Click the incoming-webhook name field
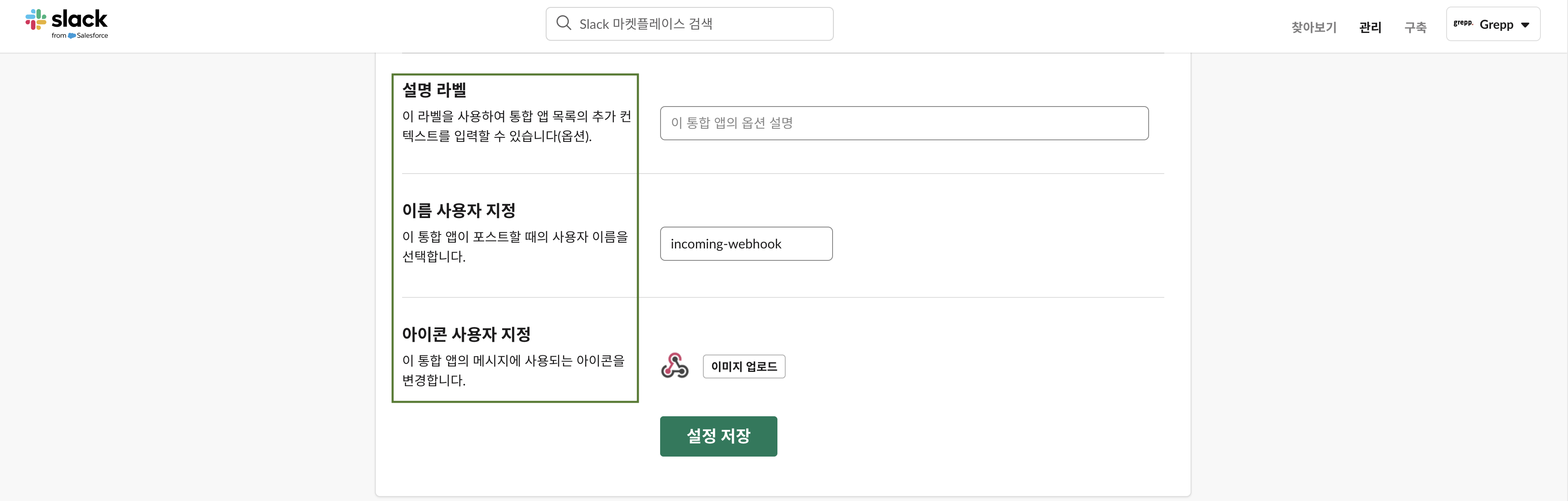This screenshot has width=1568, height=501. tap(746, 244)
